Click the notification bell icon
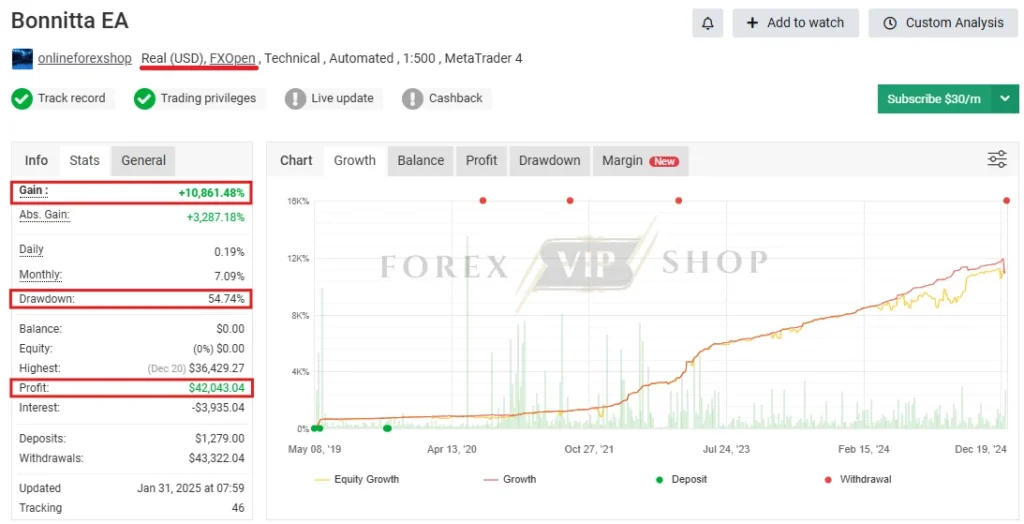Viewport: 1024px width, 524px height. (707, 23)
